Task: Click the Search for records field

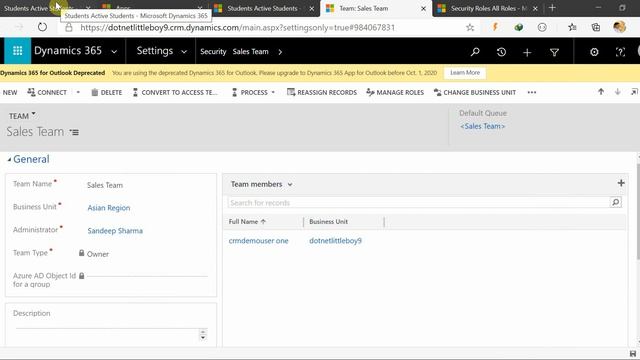Action: (419, 202)
